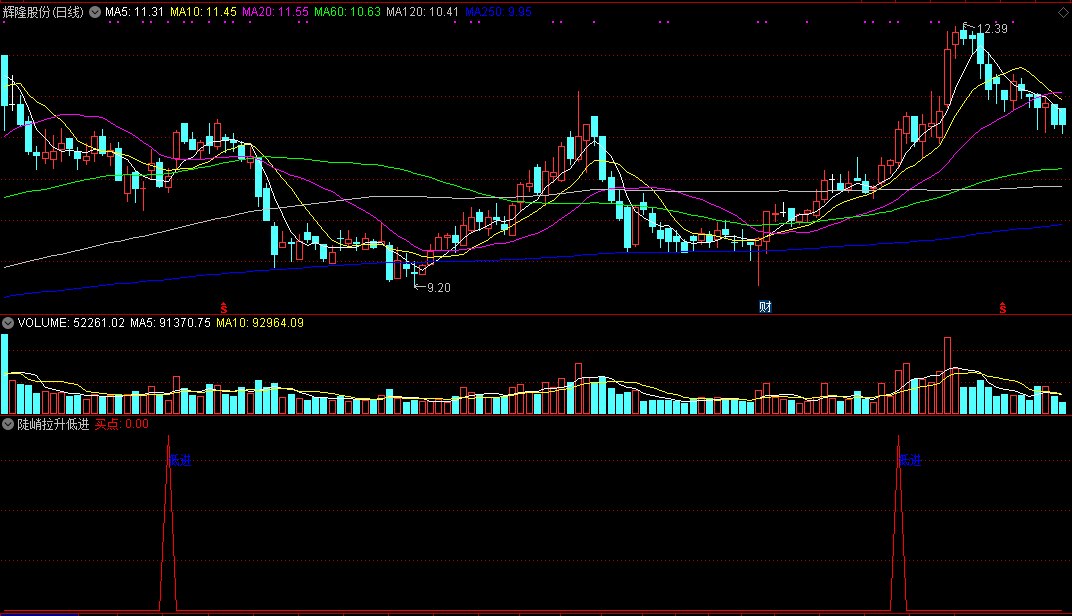Click the tallest red volume bar
Image resolution: width=1072 pixels, height=616 pixels.
[x=948, y=375]
